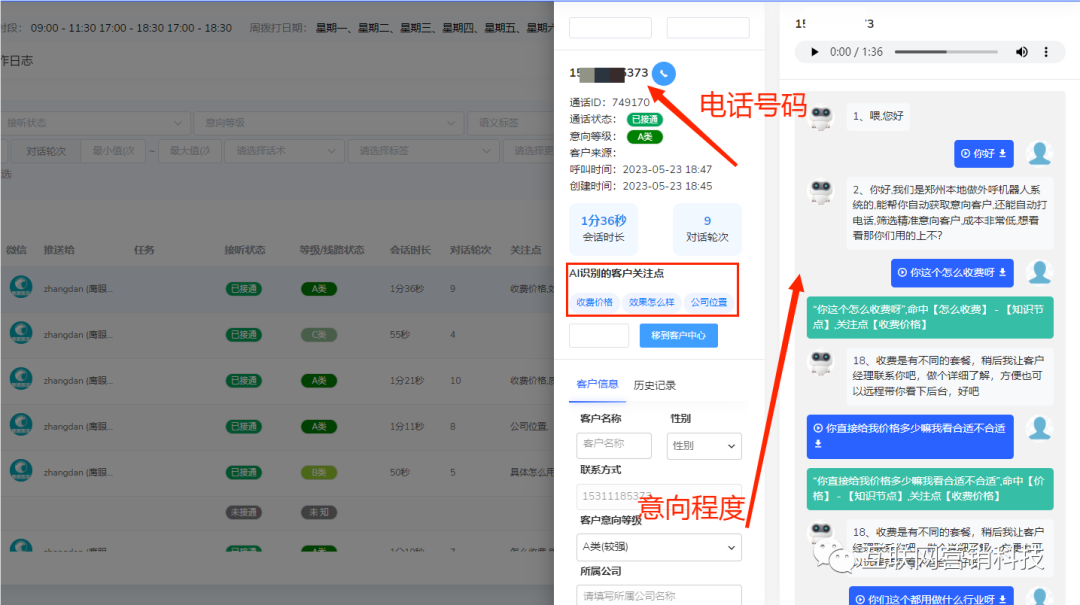Click the 最大值 dialogue rounds field
The width and height of the screenshot is (1080, 605).
point(190,151)
